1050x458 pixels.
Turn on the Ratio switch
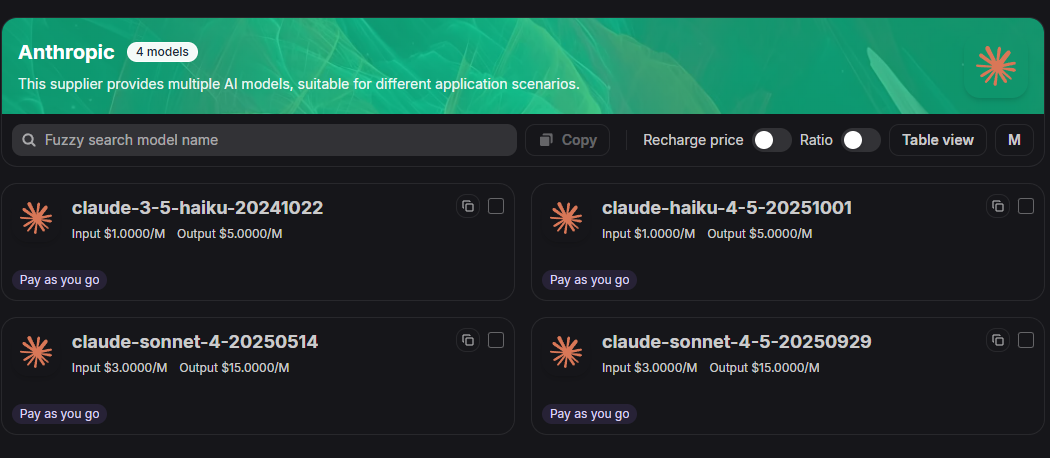(x=860, y=140)
